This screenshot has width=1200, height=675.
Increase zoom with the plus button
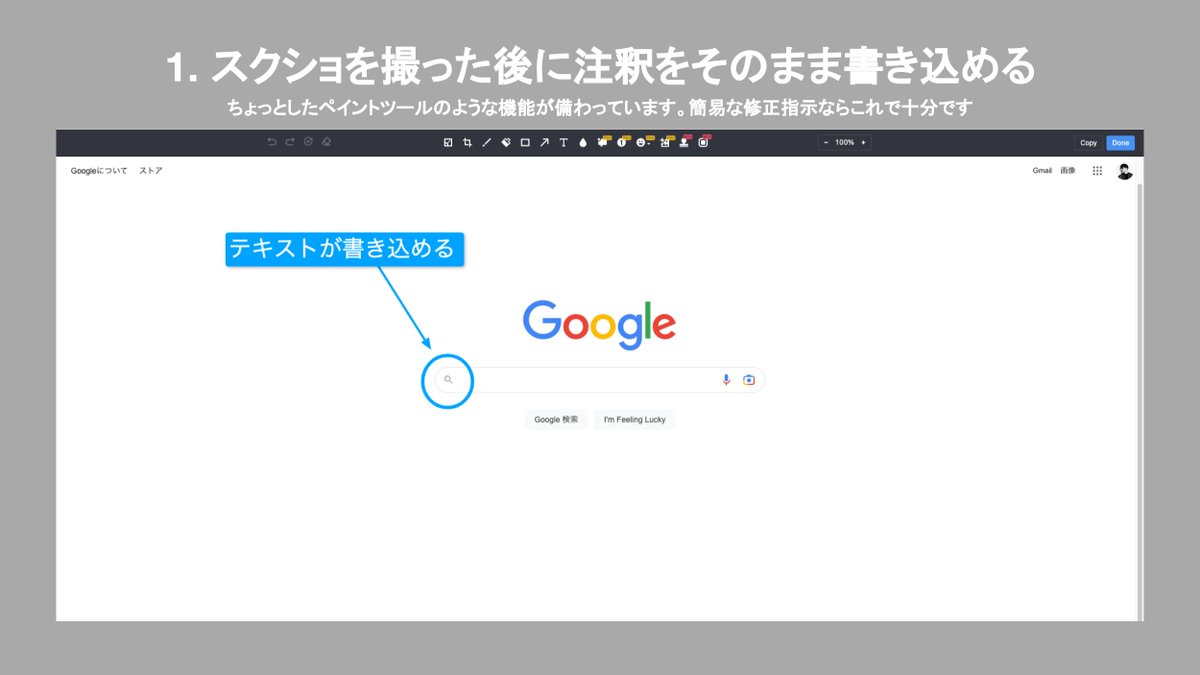click(x=864, y=142)
